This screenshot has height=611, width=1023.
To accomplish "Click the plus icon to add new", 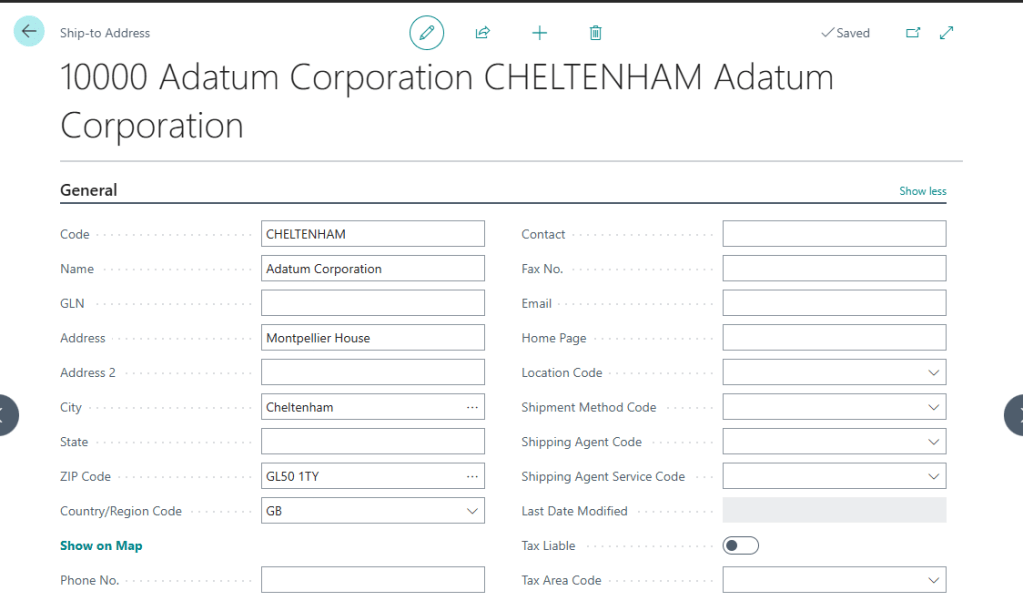I will pos(540,33).
